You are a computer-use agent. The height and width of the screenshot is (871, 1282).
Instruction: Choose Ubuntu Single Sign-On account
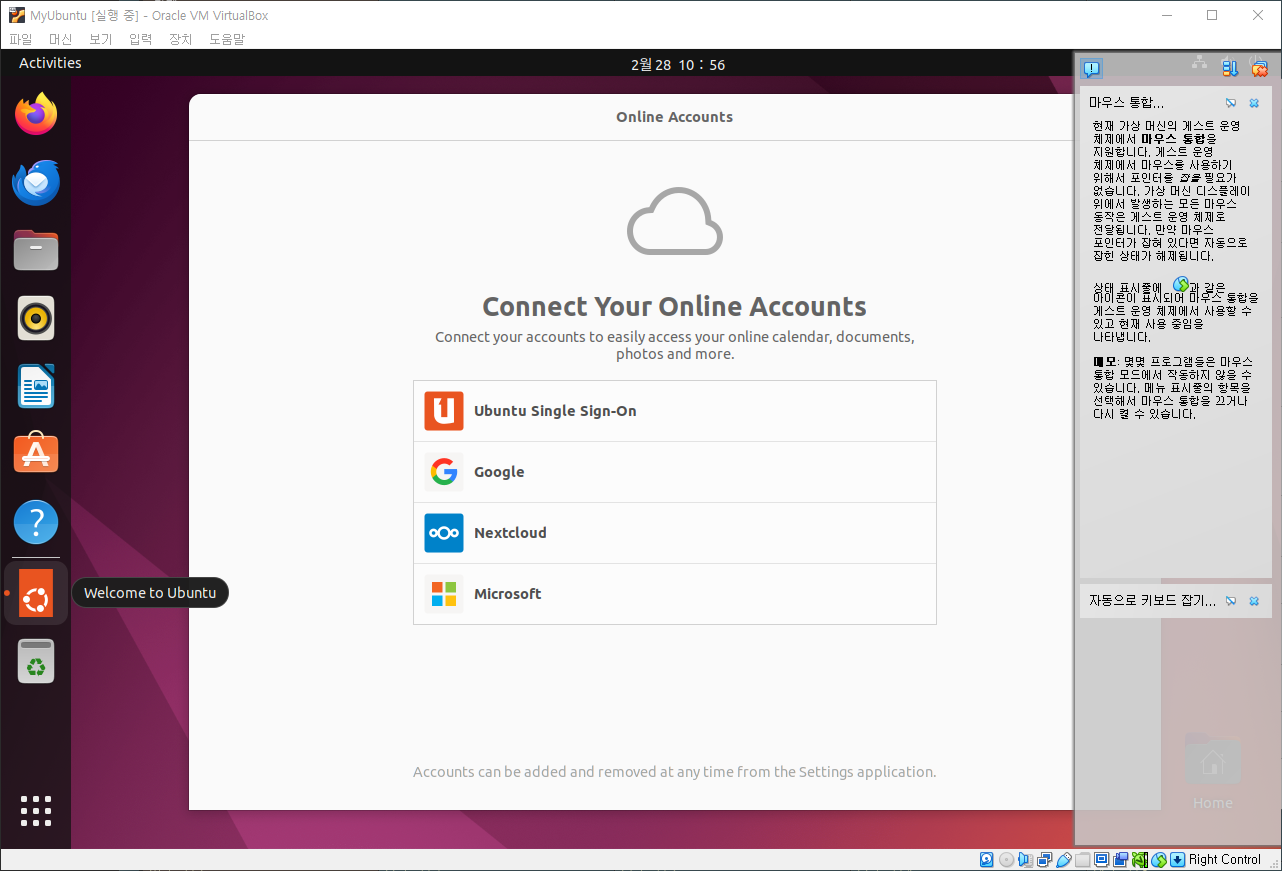pos(675,411)
